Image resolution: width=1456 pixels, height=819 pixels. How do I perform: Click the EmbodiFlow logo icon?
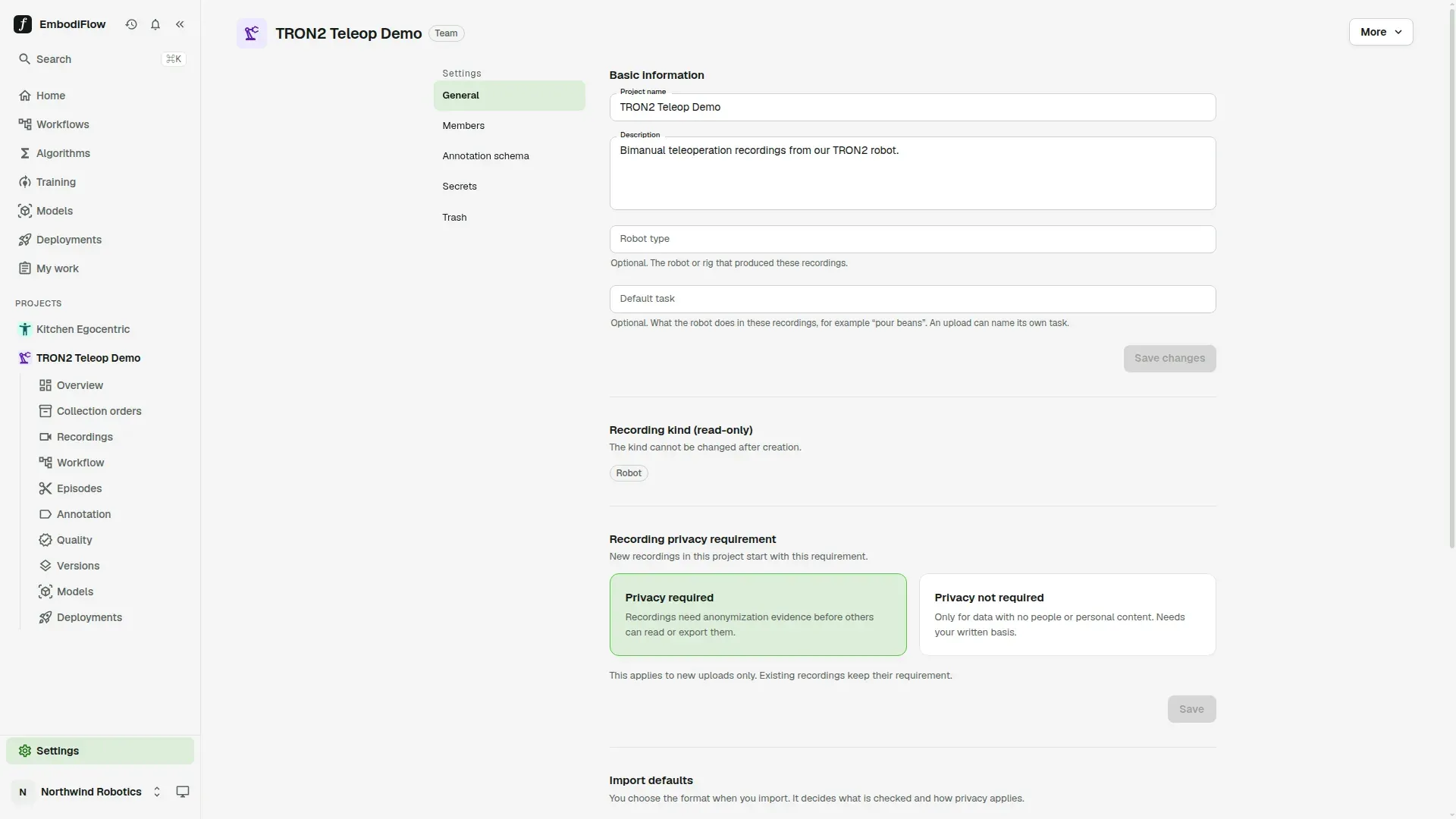click(23, 24)
